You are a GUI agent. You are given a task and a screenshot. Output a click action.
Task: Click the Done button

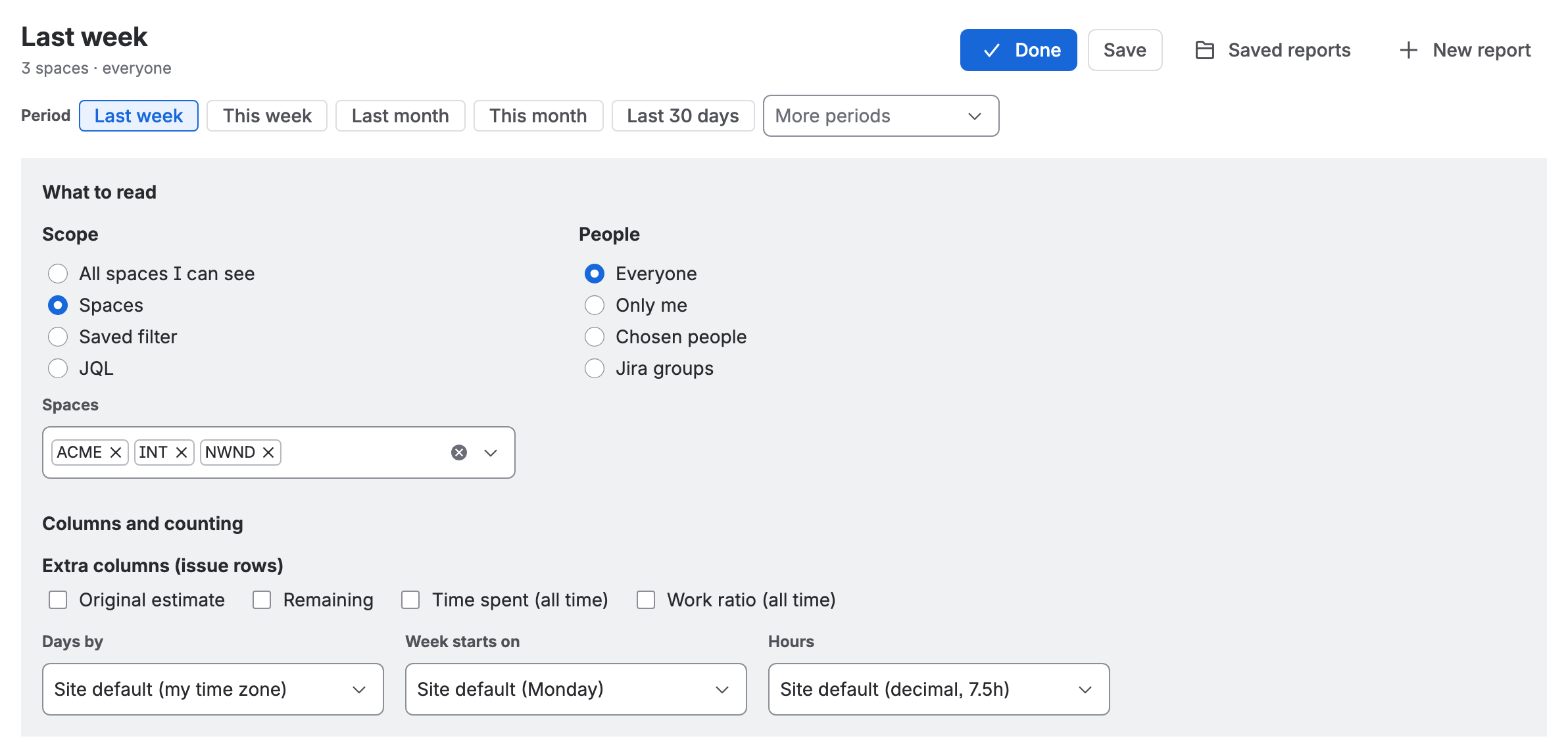click(1018, 50)
